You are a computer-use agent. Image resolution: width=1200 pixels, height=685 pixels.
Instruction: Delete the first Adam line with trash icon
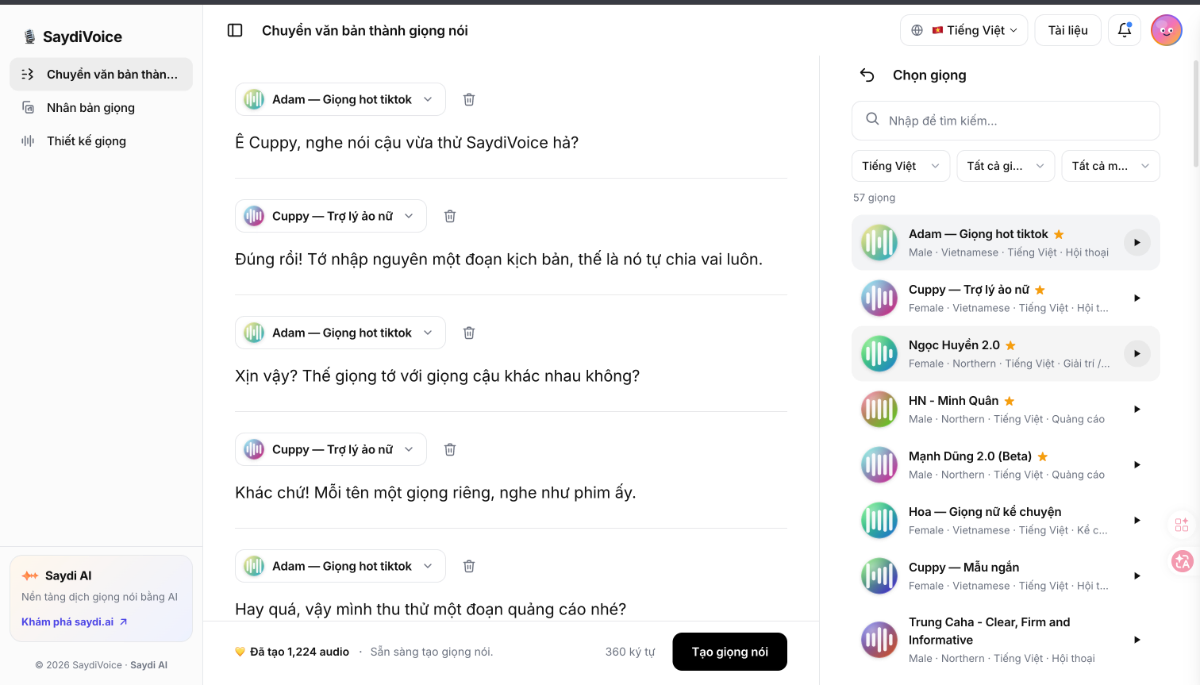(469, 100)
